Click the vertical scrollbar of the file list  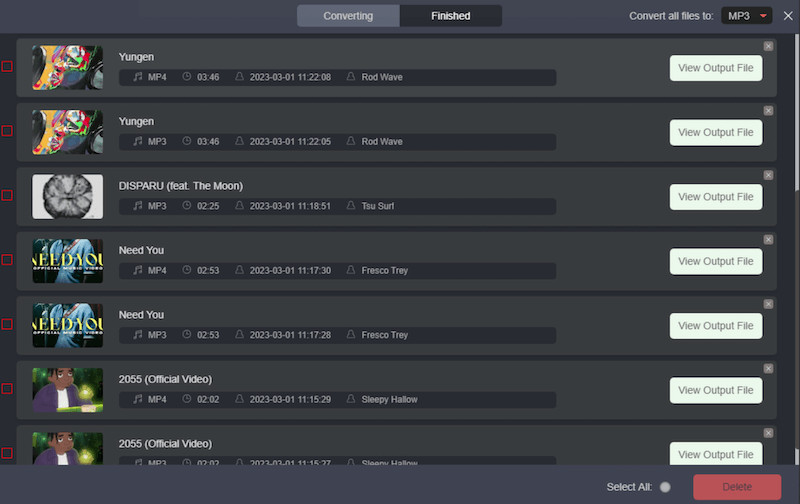point(796,249)
